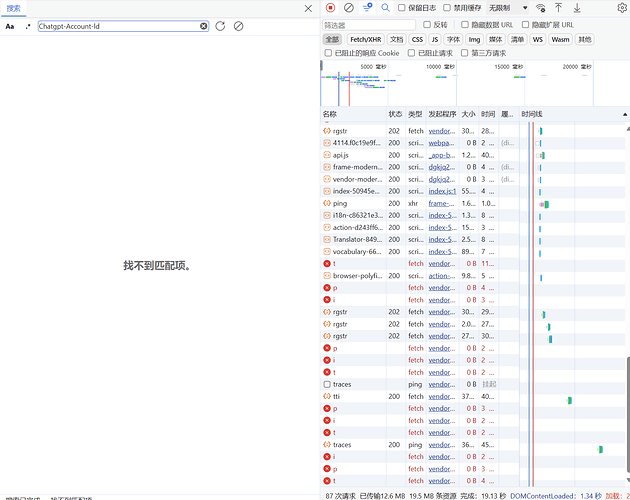Viewport: 630px width, 500px height.
Task: Check 已阻止请求 checkbox
Action: click(411, 53)
